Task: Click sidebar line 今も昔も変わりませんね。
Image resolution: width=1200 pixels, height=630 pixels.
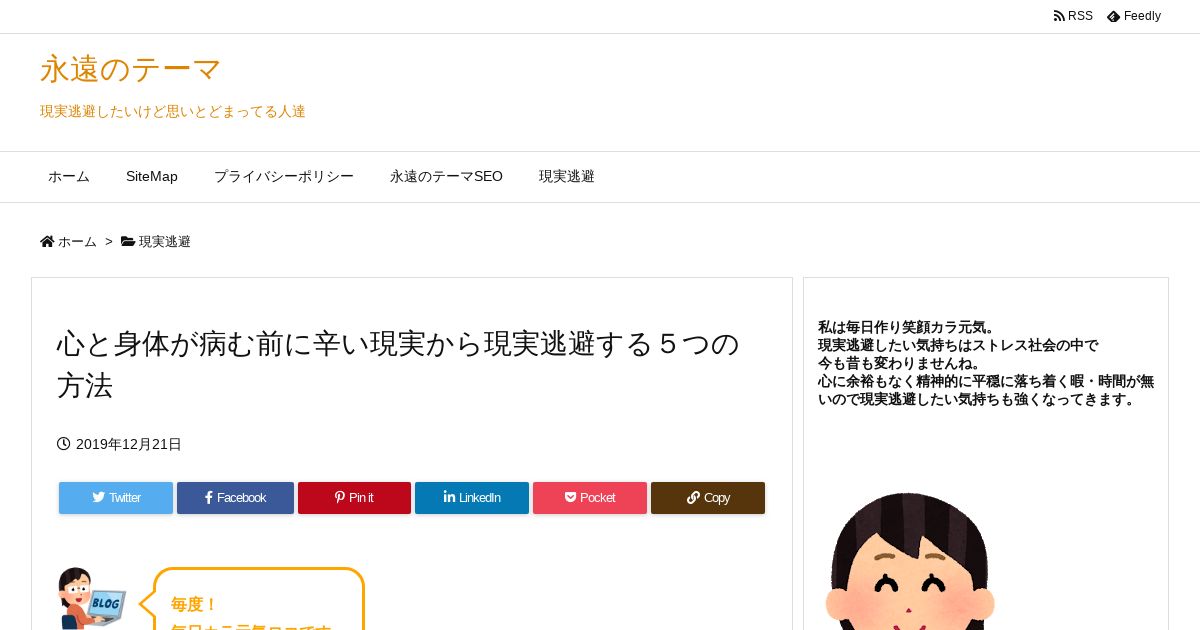Action: point(900,363)
